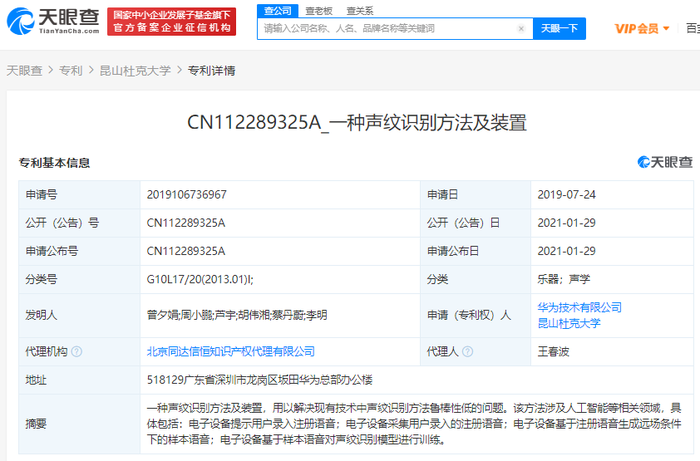Select the 公开（公告）号 value CN112289325A

coord(186,223)
